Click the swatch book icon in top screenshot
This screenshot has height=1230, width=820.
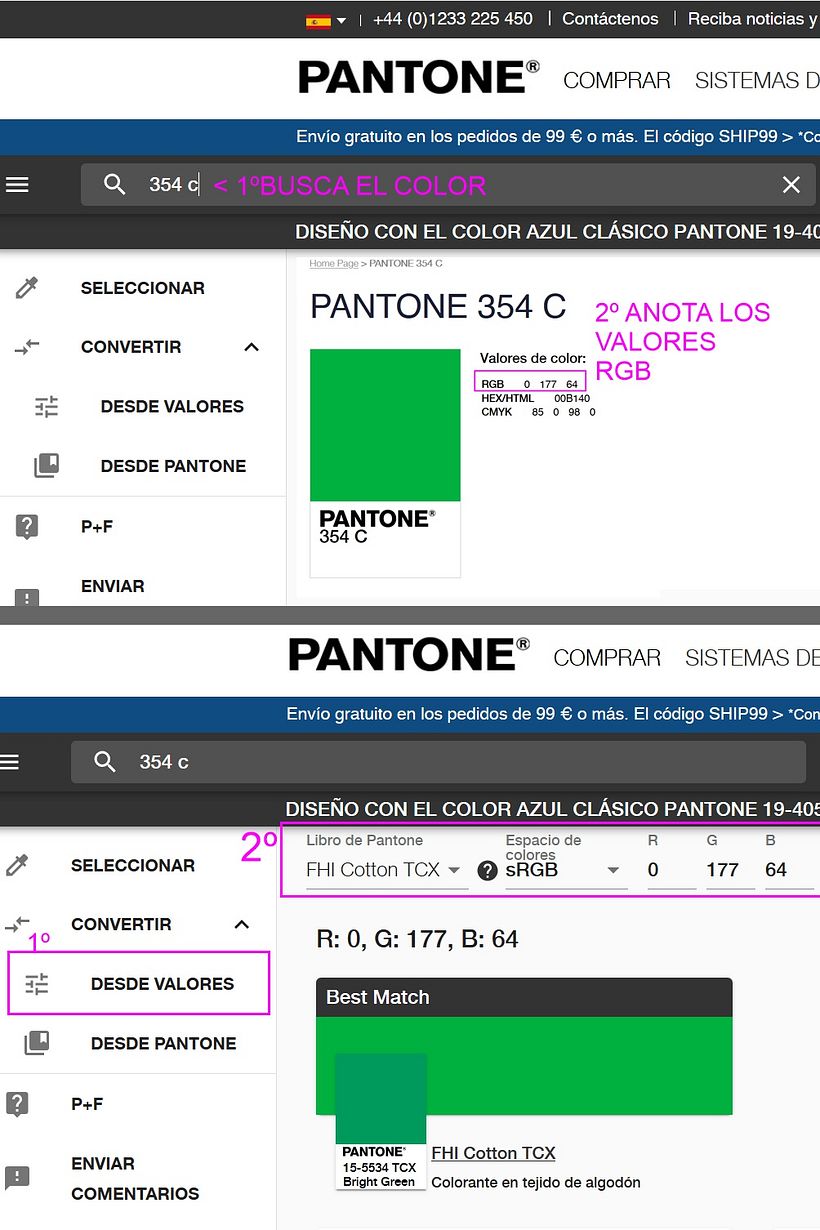pos(47,466)
